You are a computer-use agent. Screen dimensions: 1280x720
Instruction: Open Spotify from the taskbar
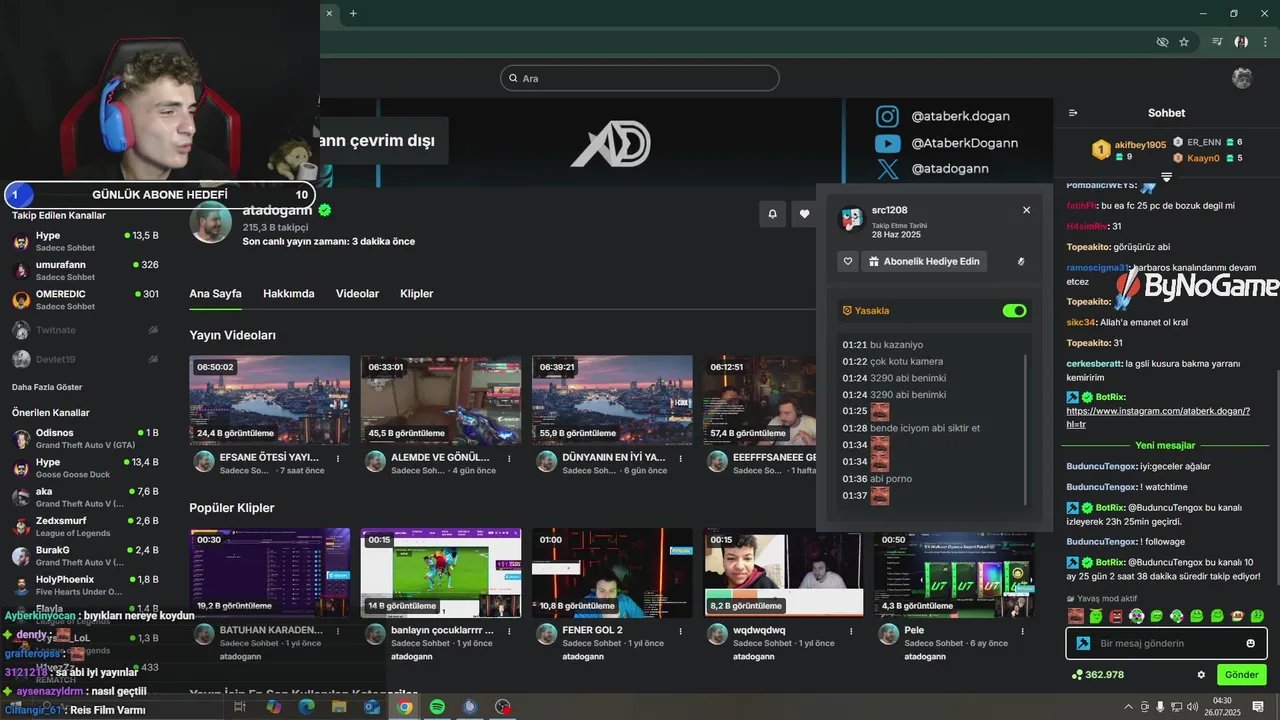437,707
